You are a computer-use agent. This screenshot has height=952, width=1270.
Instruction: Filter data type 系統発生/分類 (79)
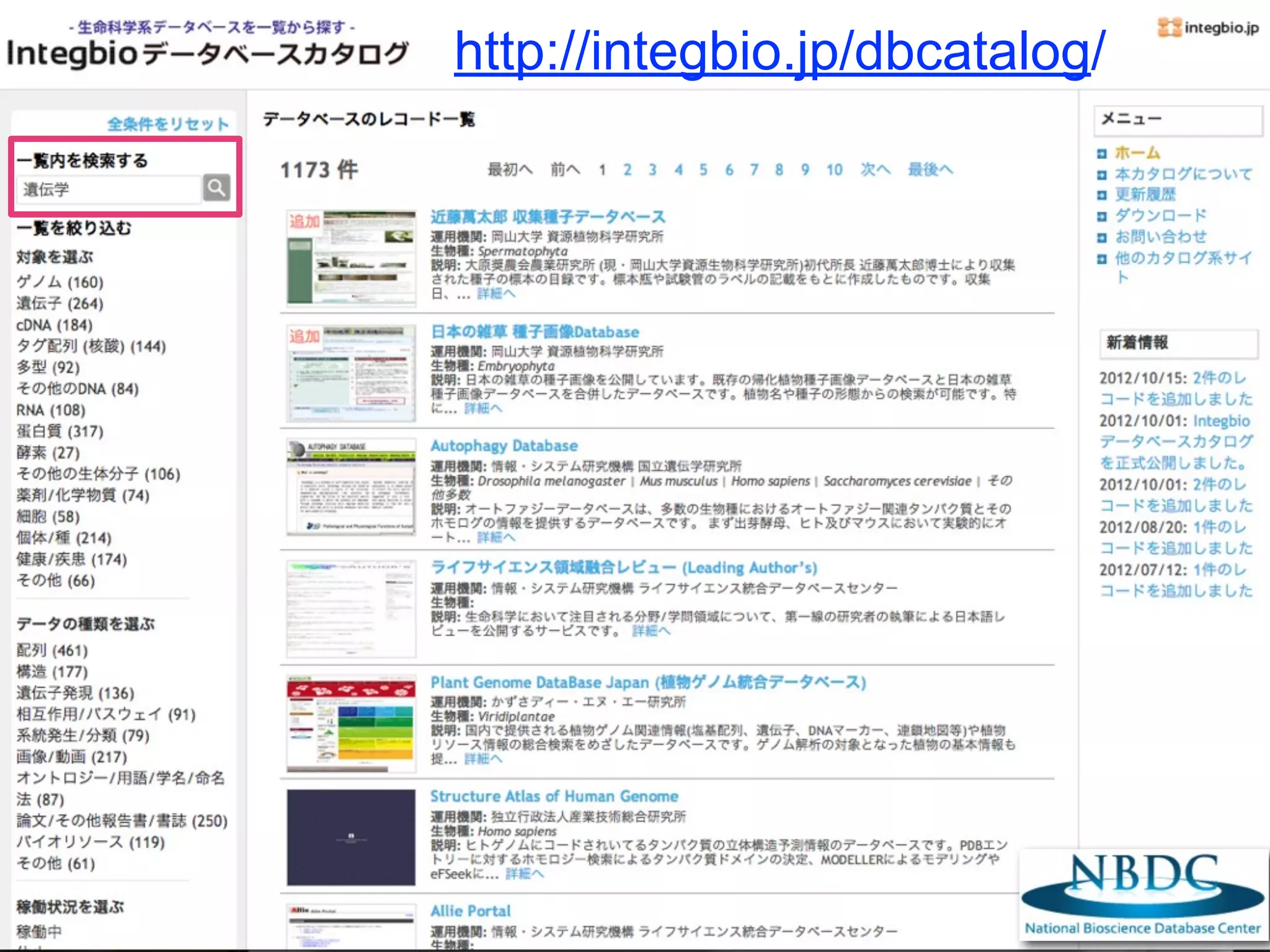click(x=83, y=735)
